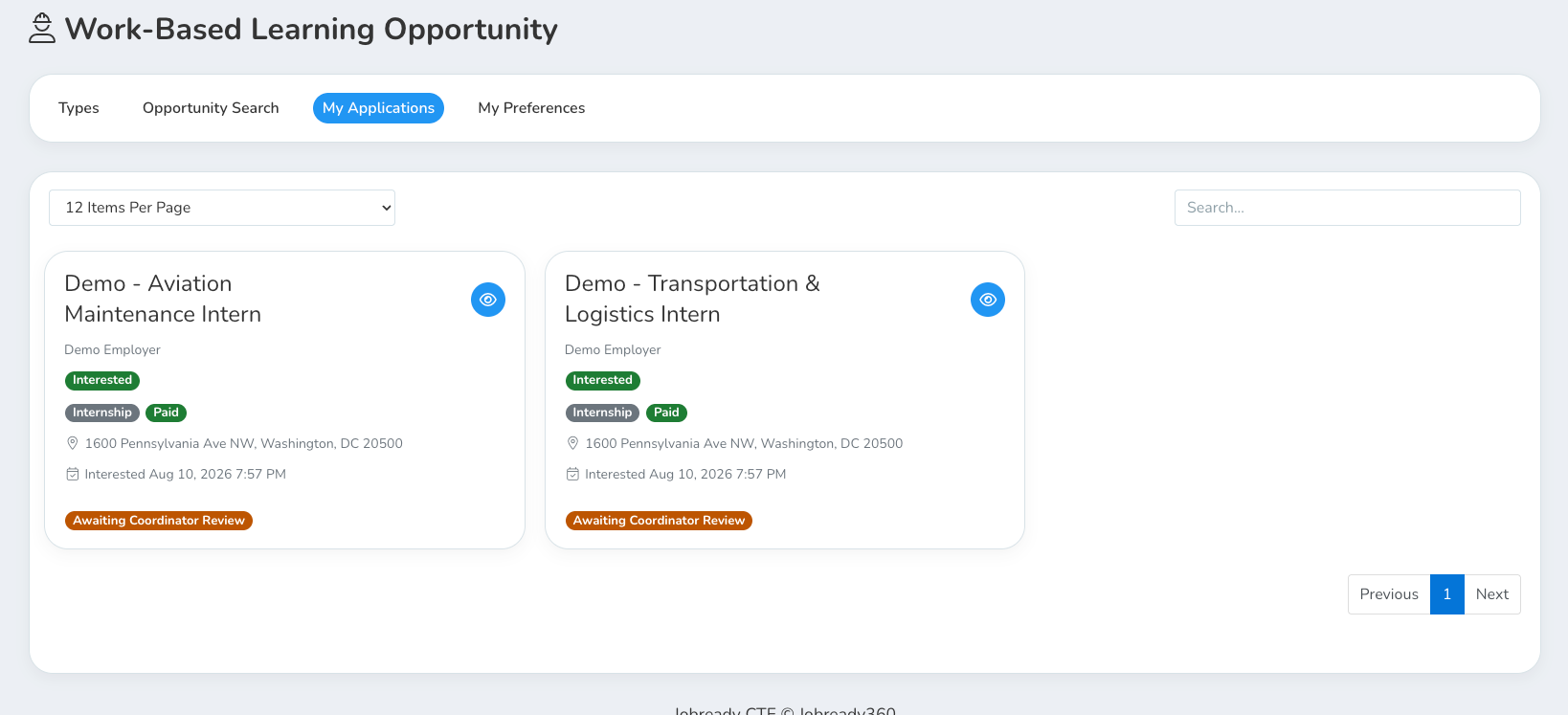Focus the Search input field
1568x715 pixels.
[1348, 208]
